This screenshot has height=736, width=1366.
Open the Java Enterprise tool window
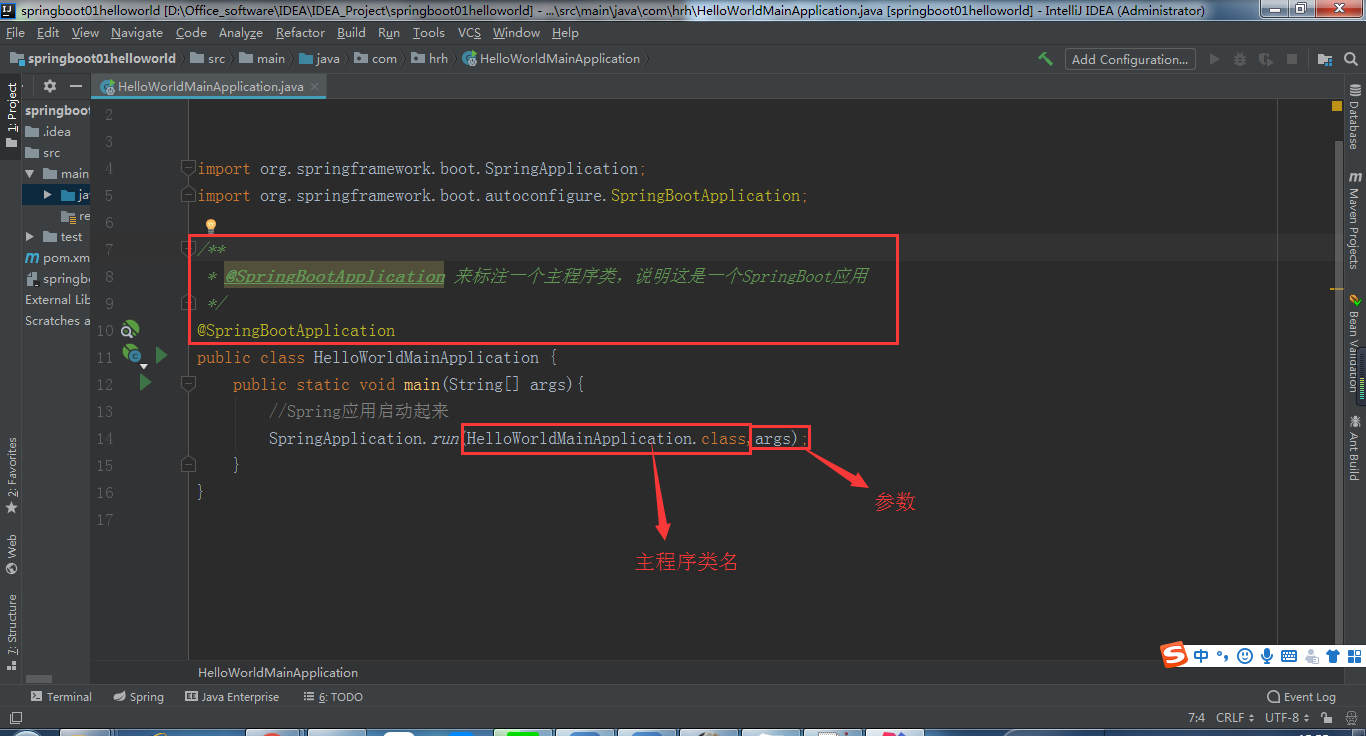(x=232, y=697)
